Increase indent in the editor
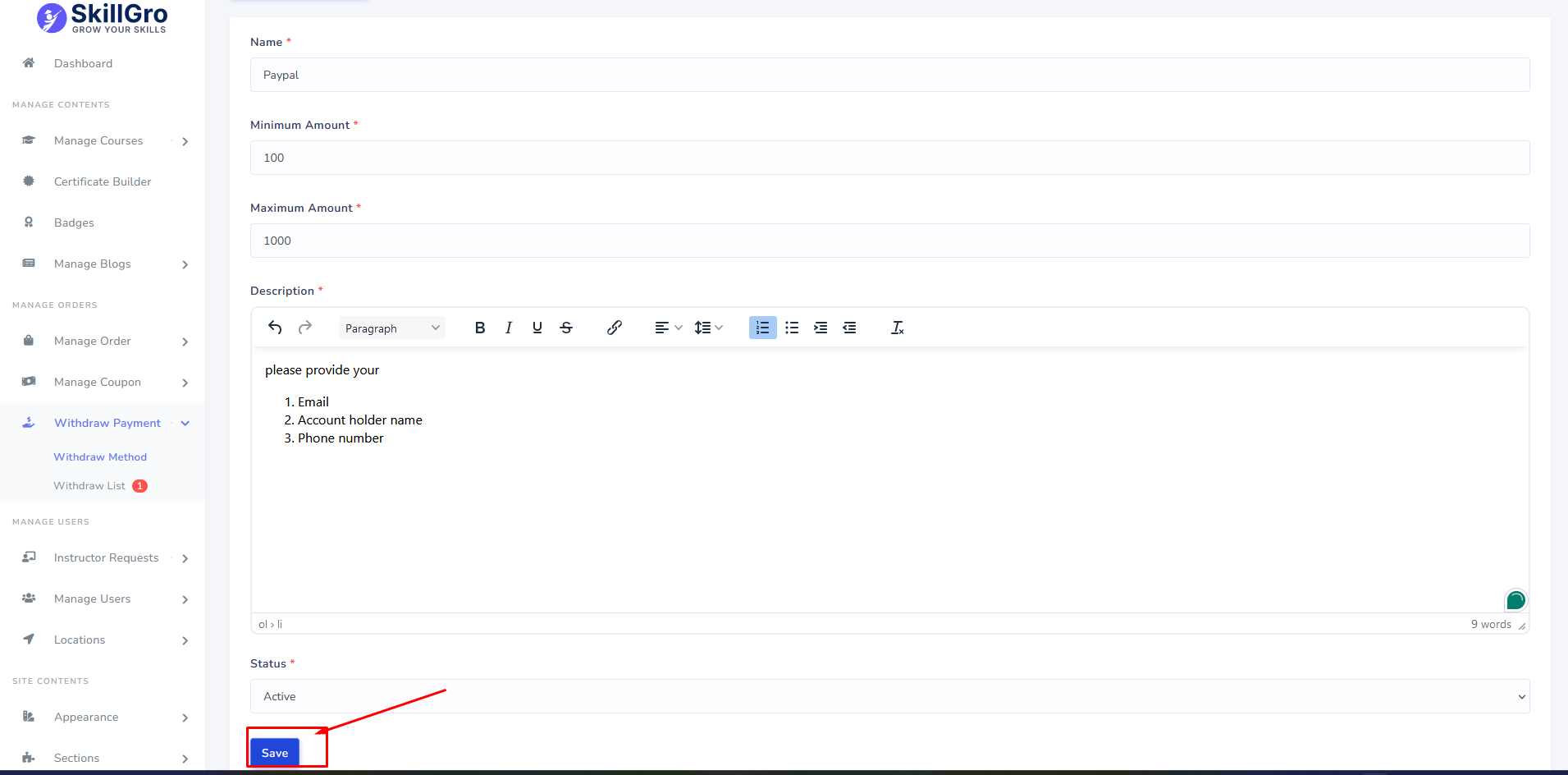This screenshot has height=775, width=1568. tap(821, 328)
